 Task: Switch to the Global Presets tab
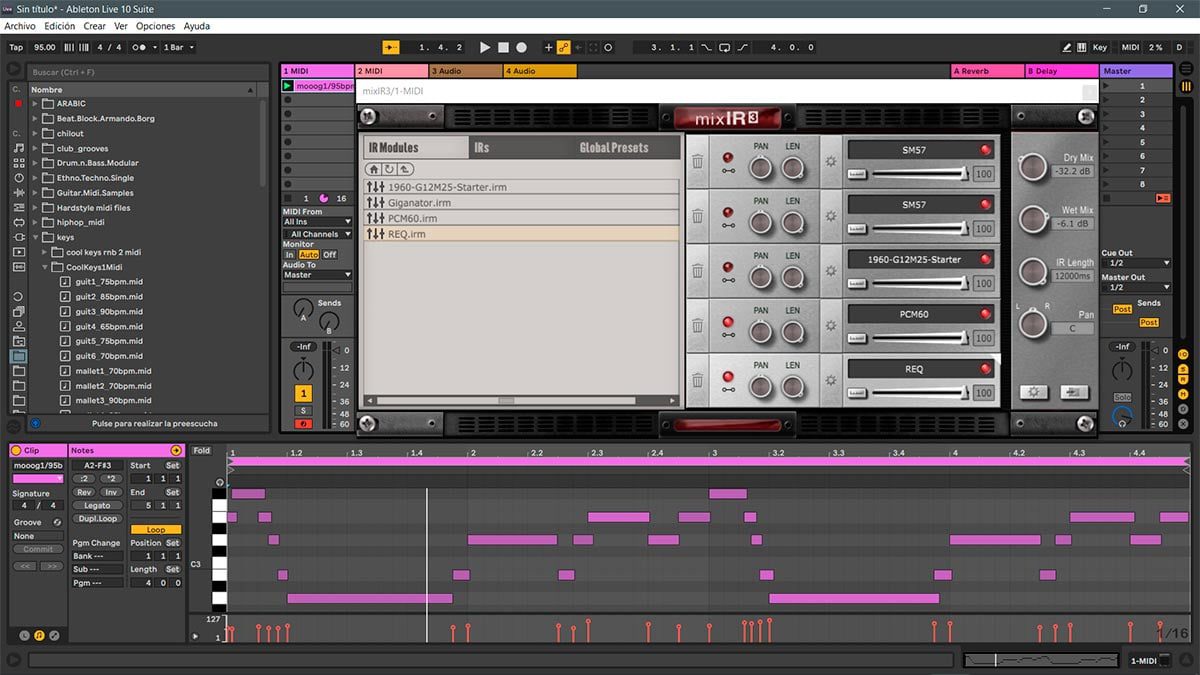(614, 148)
